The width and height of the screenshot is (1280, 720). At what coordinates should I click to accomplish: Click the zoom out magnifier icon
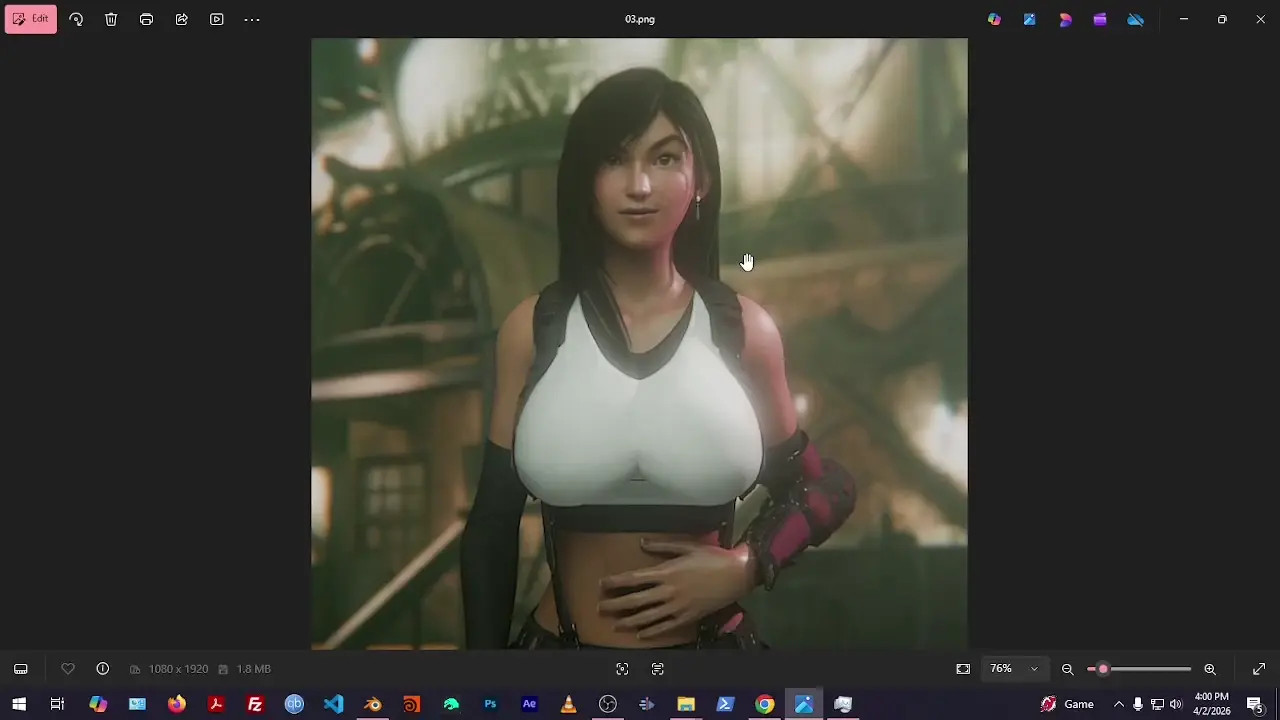coord(1067,669)
